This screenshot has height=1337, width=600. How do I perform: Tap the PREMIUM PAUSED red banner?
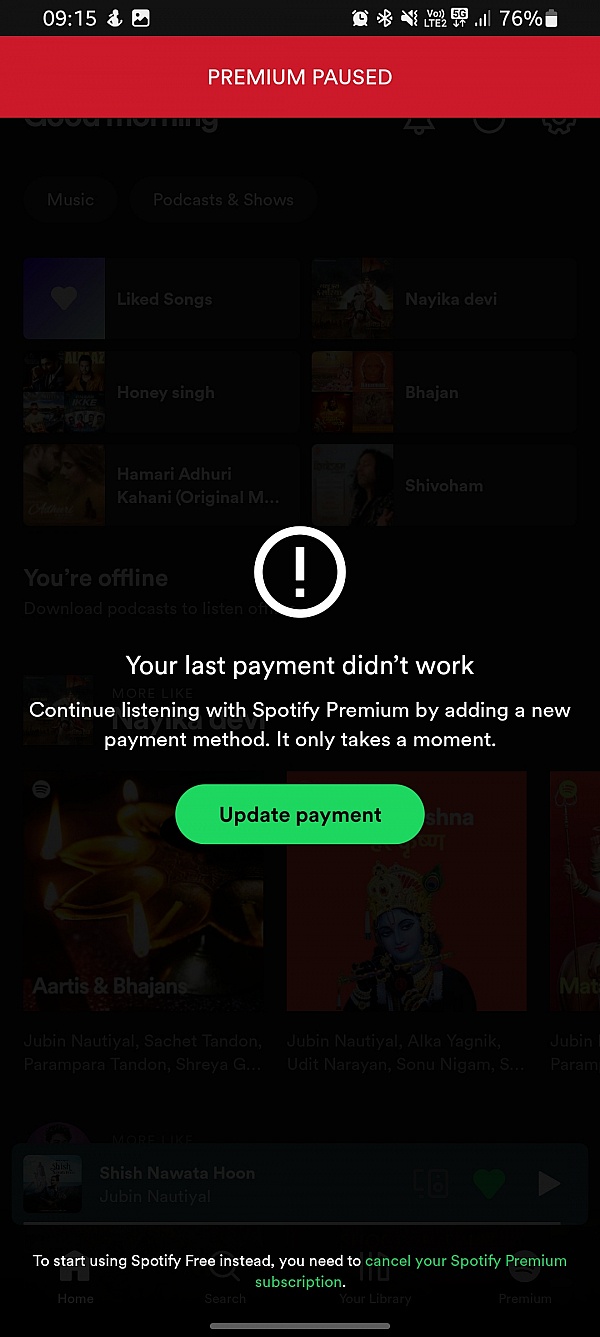[300, 77]
